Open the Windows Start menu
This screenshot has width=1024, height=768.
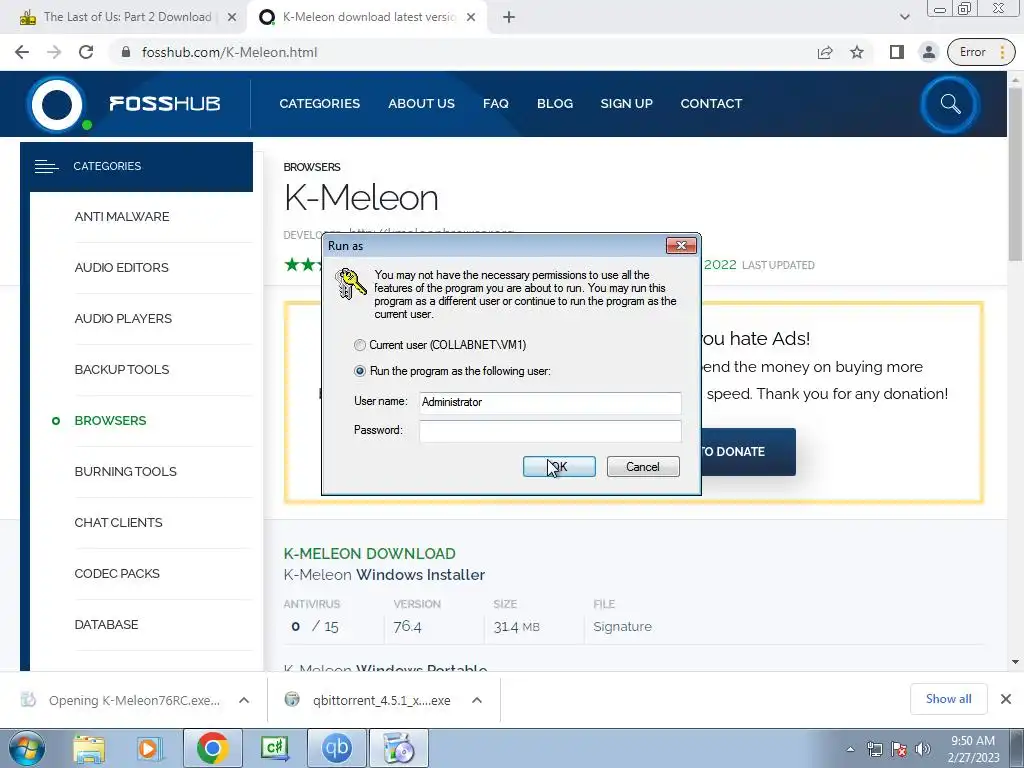tap(27, 748)
